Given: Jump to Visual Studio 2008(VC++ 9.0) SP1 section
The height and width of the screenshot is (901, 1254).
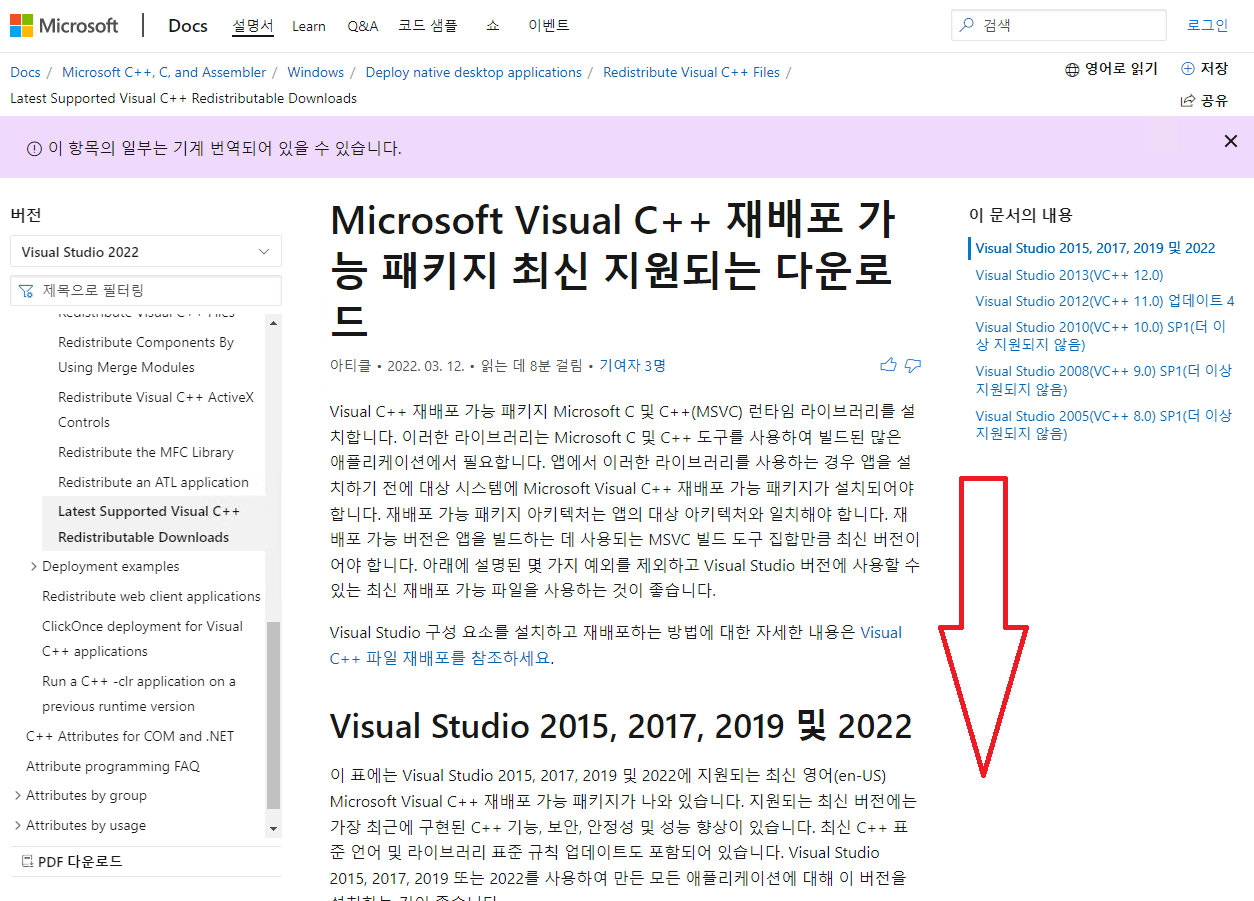Looking at the screenshot, I should (x=1103, y=380).
